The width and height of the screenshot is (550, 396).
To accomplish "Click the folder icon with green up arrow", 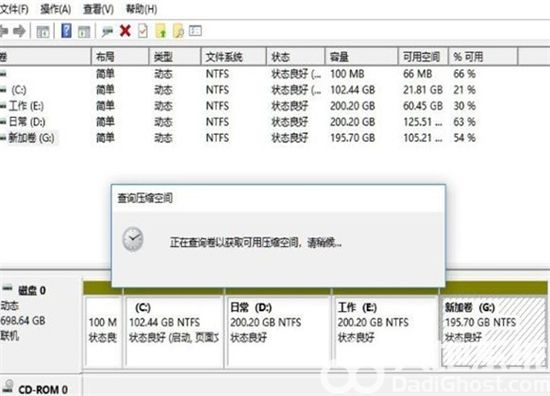I will [x=161, y=31].
